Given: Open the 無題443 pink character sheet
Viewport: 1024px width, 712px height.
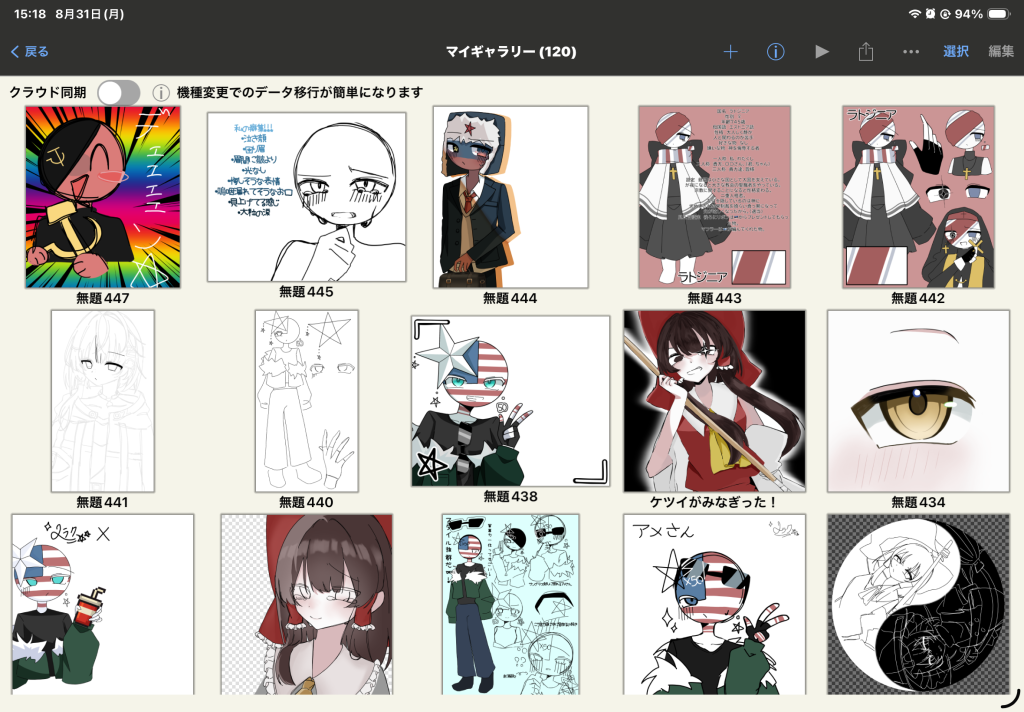Looking at the screenshot, I should (x=714, y=197).
